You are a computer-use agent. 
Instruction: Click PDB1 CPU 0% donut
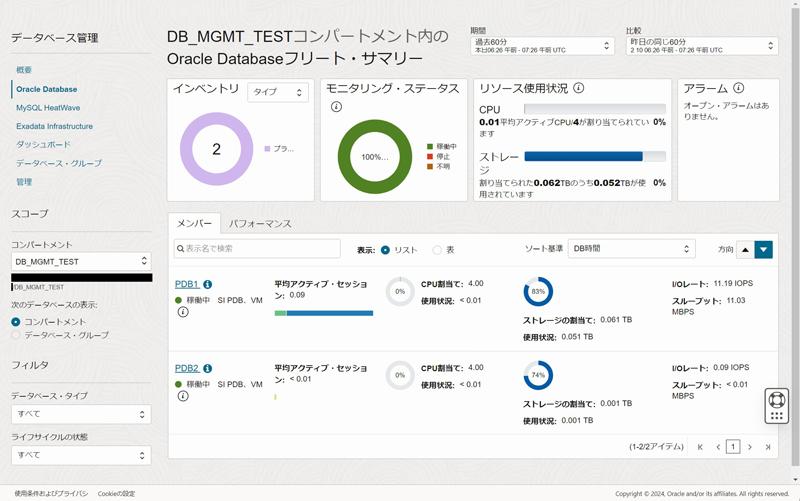pos(400,291)
